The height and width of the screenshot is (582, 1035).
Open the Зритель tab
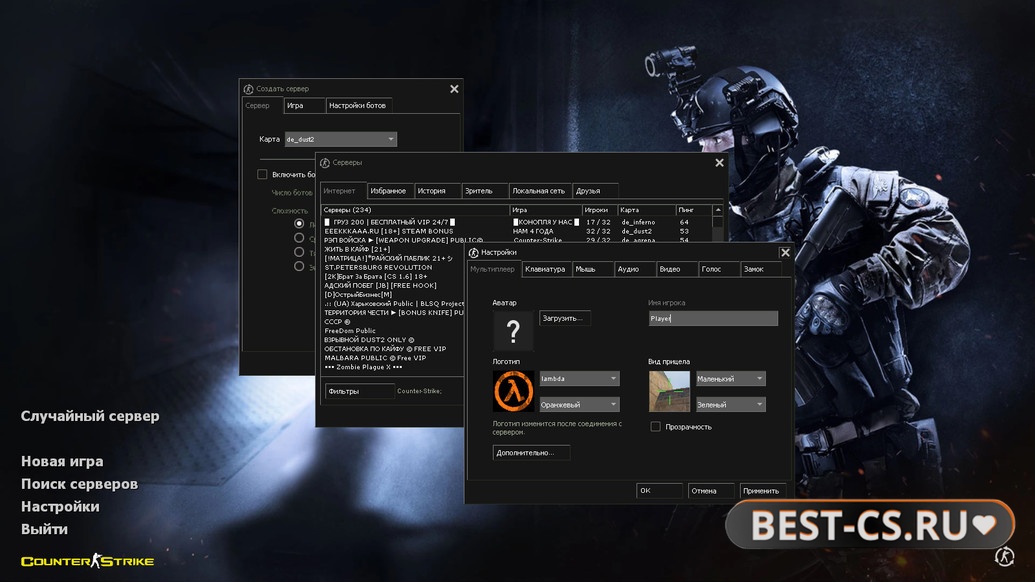pyautogui.click(x=484, y=191)
